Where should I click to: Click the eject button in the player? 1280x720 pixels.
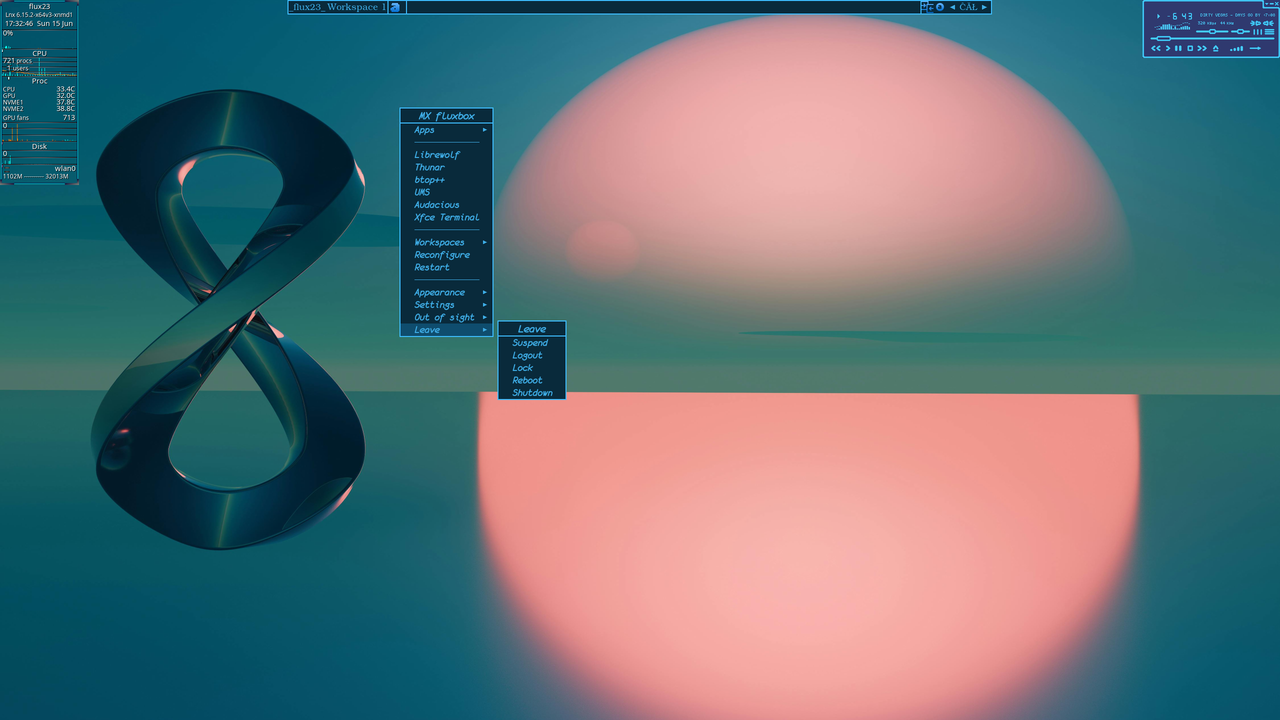[1215, 48]
